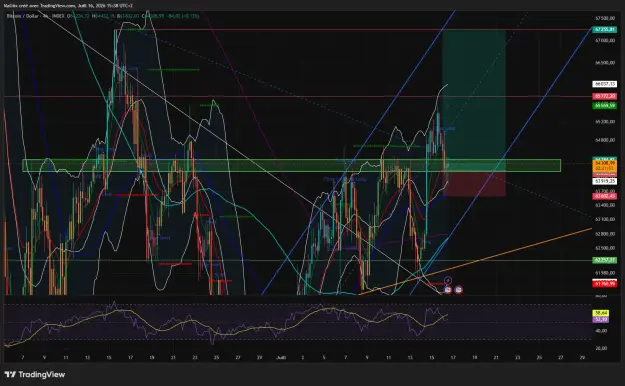Click the 67 500,00 price scale tick
This screenshot has height=386, width=625.
(604, 18)
